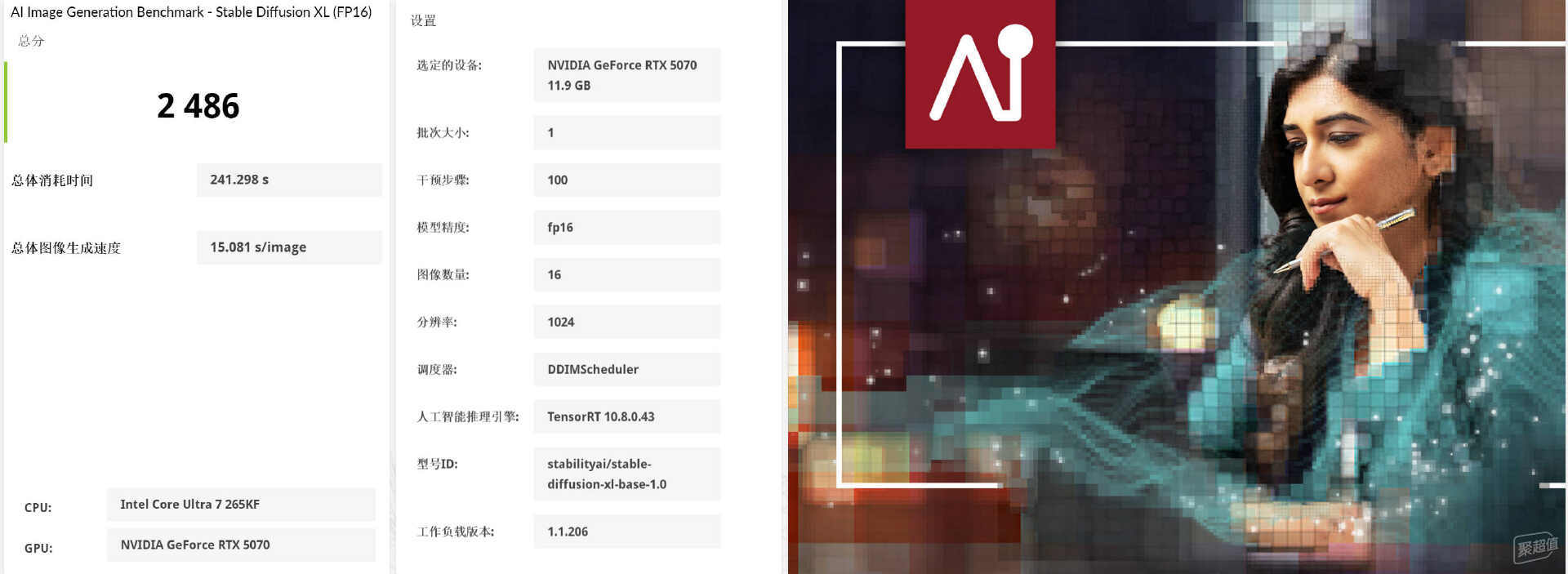Image resolution: width=1568 pixels, height=574 pixels.
Task: Click the inference steps value 100
Action: tap(627, 180)
